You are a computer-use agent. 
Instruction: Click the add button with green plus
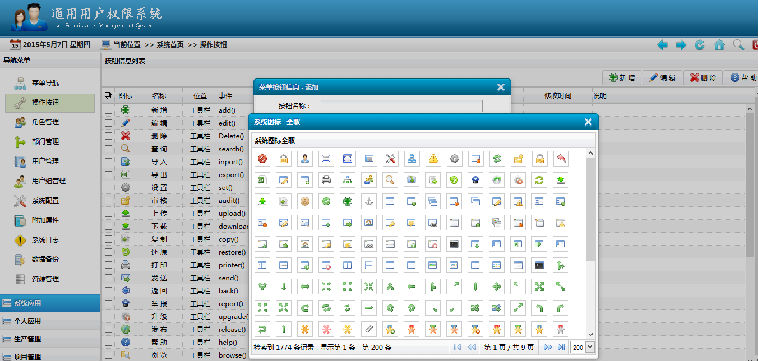pyautogui.click(x=622, y=77)
